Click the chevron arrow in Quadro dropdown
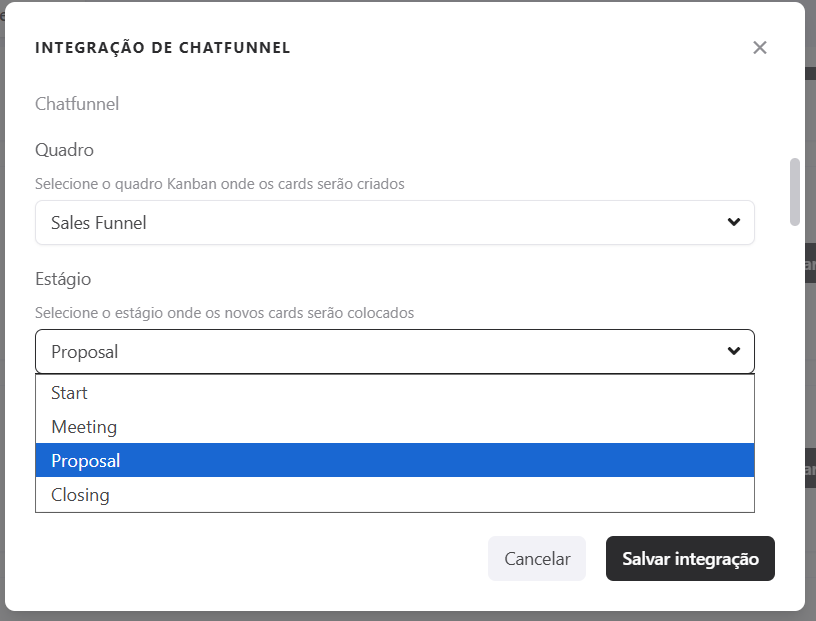 [x=734, y=222]
